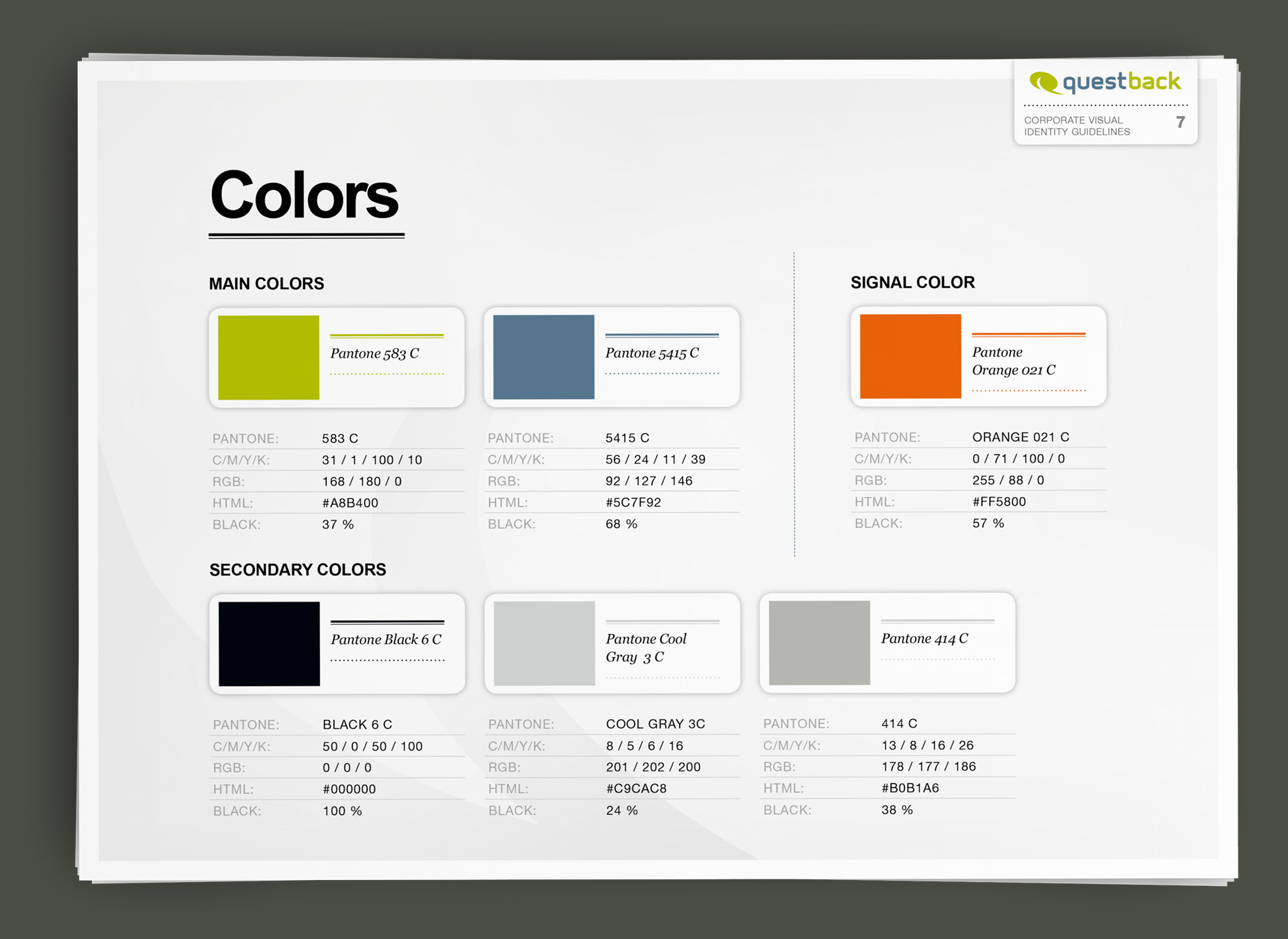Click the CMYK value 13 / 8 / 16 / 26
This screenshot has width=1288, height=939.
pos(928,745)
